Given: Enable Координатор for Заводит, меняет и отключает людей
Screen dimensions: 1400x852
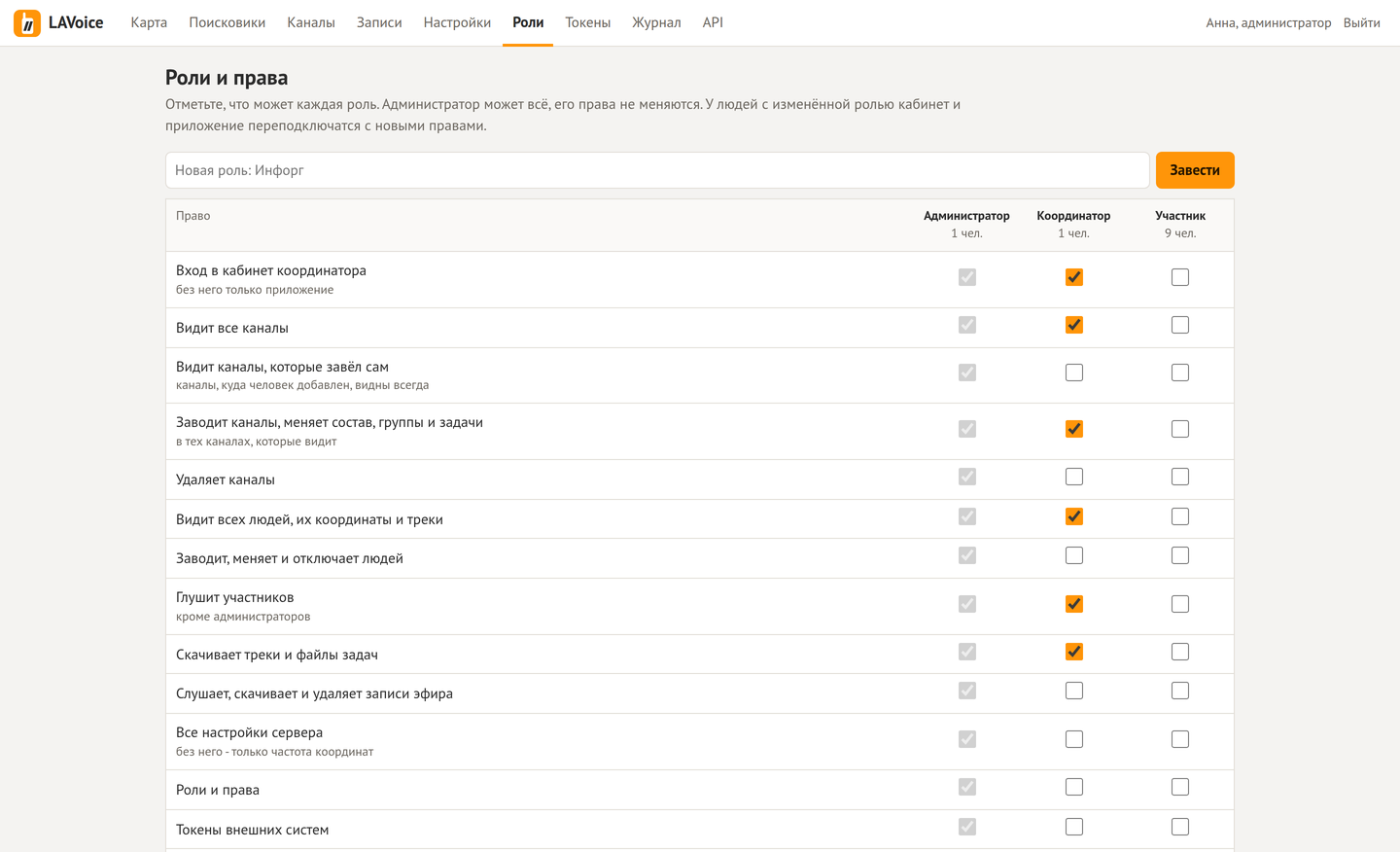Looking at the screenshot, I should pos(1074,555).
